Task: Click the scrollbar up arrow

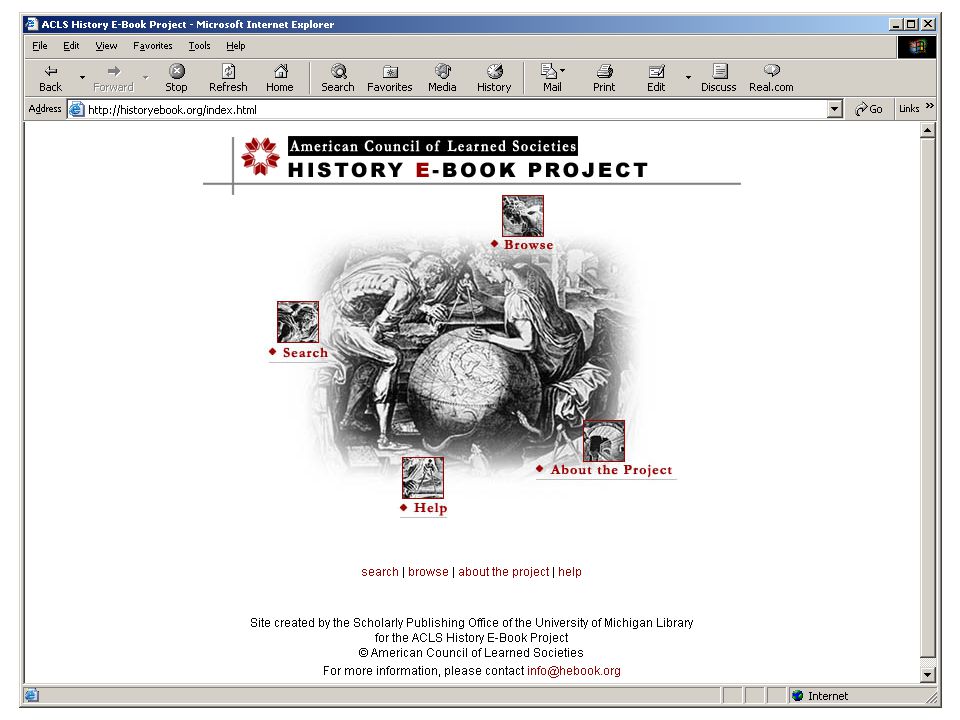Action: click(928, 130)
